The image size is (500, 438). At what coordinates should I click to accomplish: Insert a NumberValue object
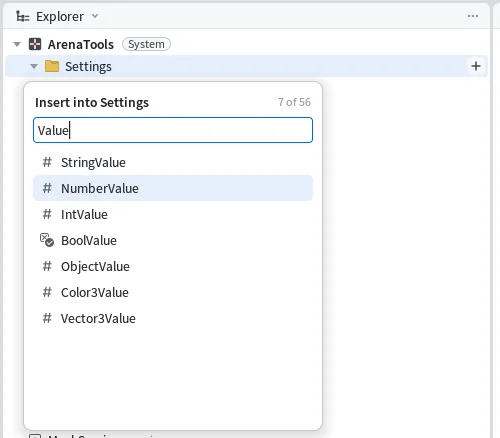click(x=173, y=188)
